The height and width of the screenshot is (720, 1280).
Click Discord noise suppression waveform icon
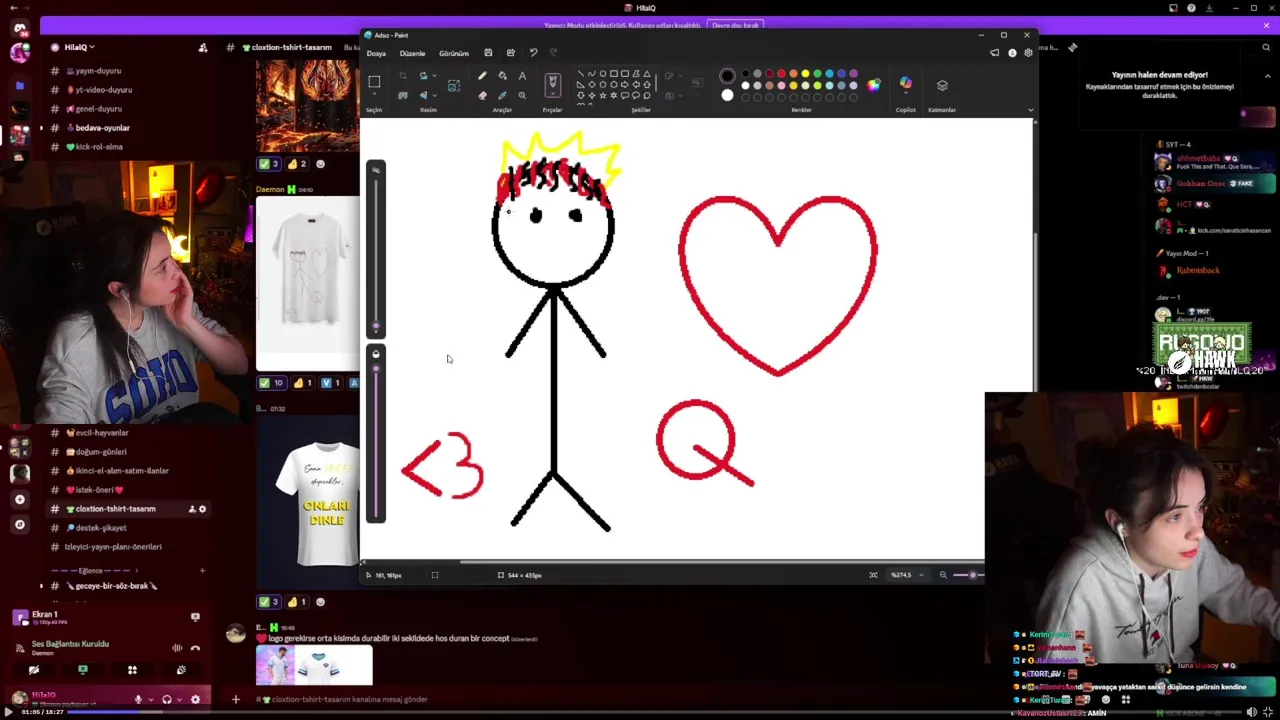(x=177, y=648)
